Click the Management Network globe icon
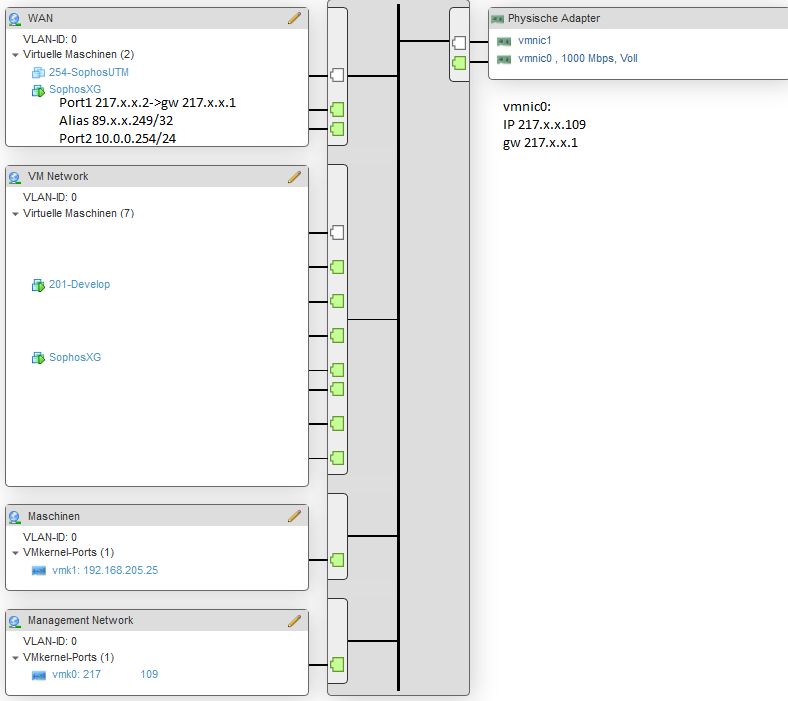This screenshot has height=701, width=788. coord(15,622)
